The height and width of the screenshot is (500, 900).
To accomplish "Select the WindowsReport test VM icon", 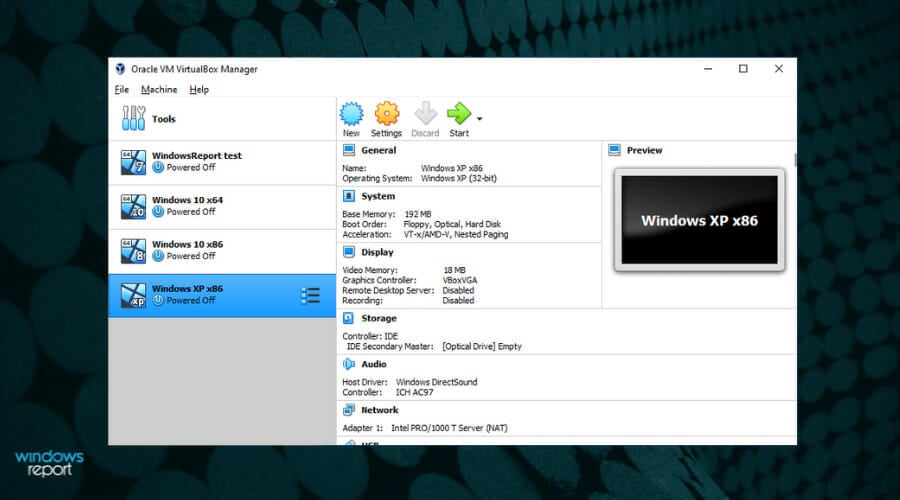I will [133, 162].
